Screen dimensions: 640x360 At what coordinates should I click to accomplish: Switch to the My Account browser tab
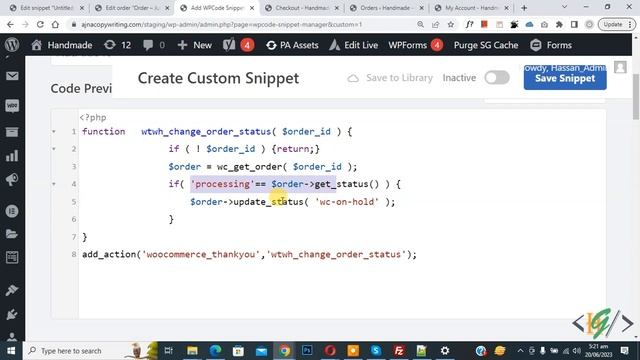tap(472, 8)
